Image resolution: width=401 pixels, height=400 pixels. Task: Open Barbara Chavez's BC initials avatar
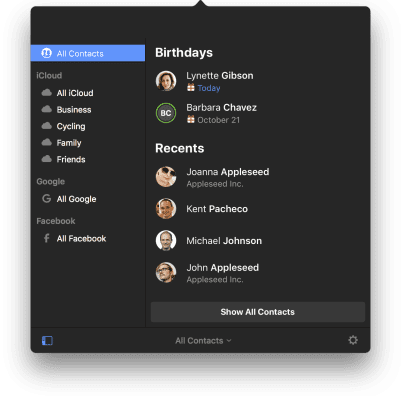point(166,113)
